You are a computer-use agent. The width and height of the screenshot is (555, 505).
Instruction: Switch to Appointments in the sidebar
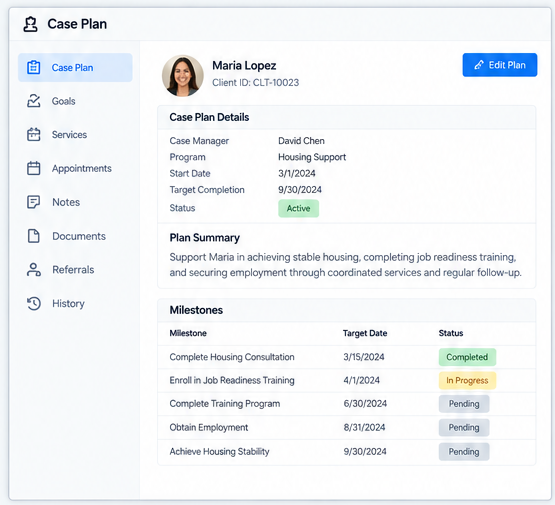[75, 168]
